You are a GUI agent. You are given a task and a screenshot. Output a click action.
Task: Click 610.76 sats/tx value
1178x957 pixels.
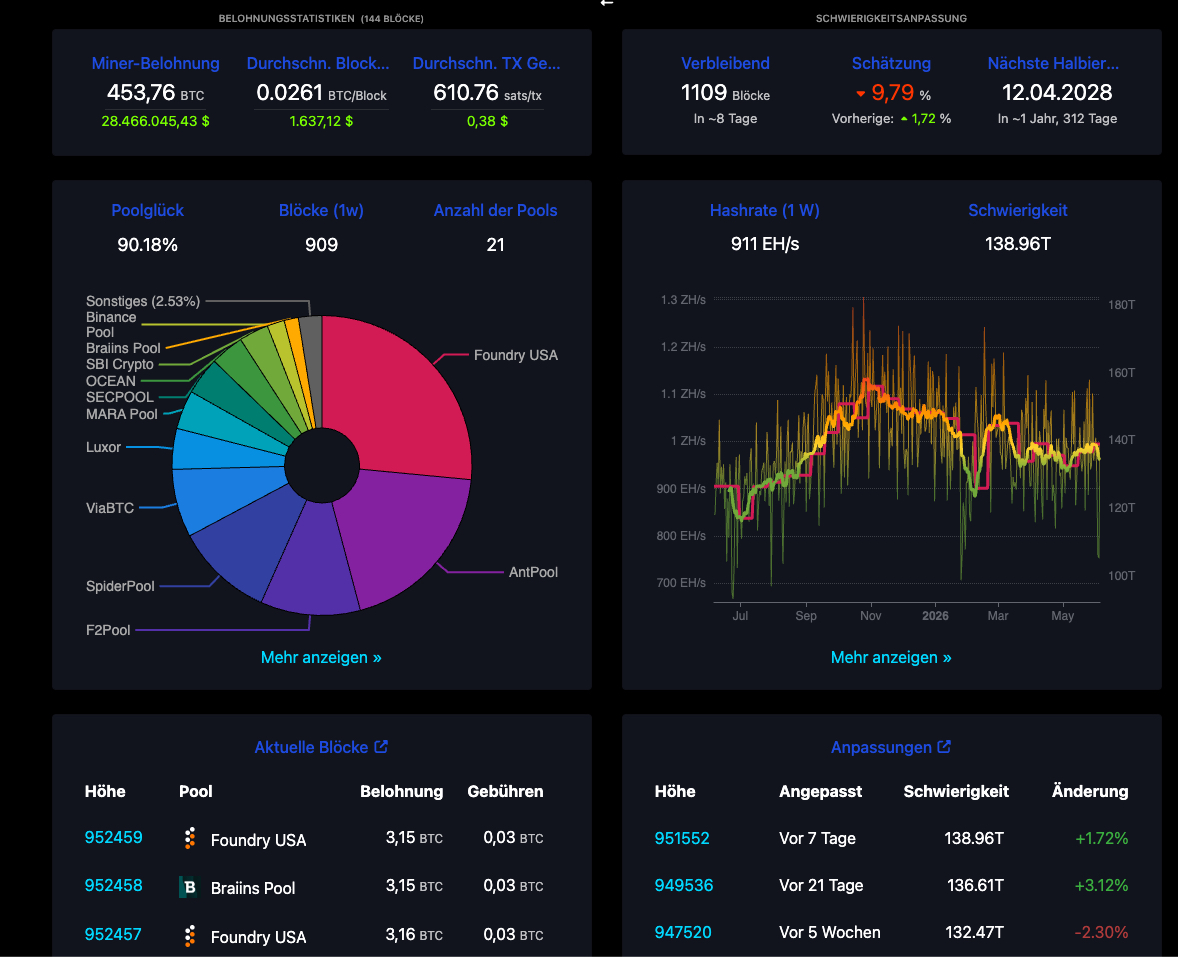tap(487, 93)
